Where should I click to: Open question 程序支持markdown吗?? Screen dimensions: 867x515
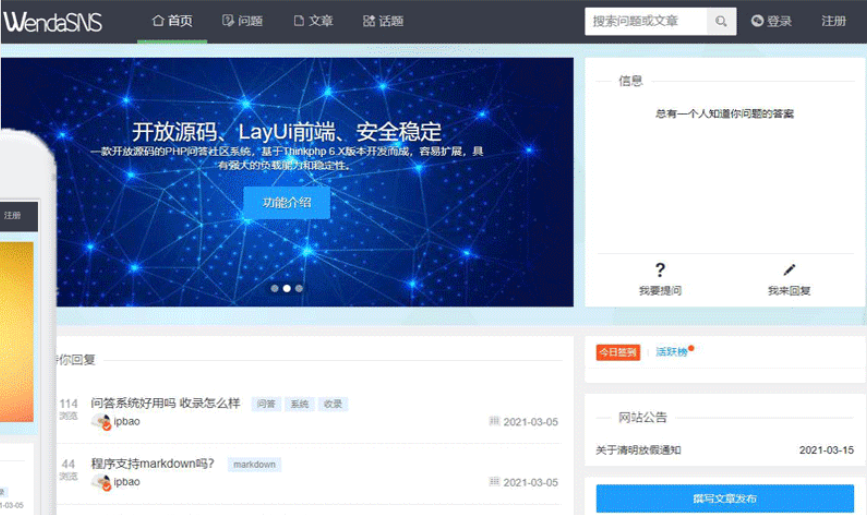[x=152, y=464]
